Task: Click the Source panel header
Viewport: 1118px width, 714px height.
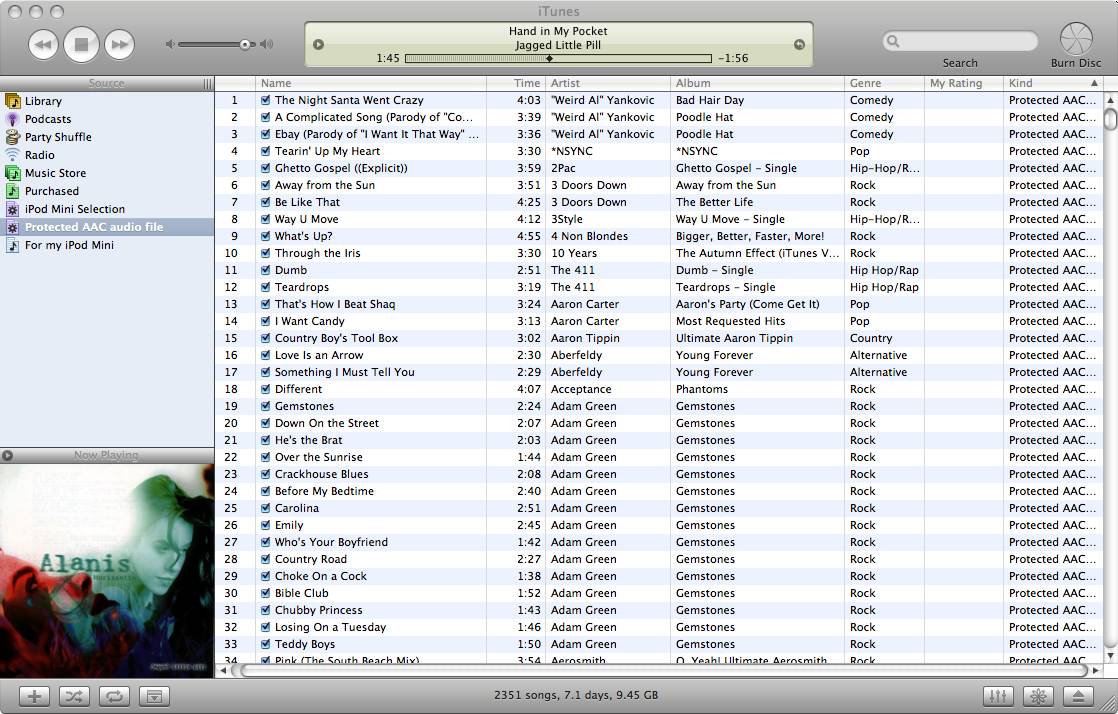Action: (107, 83)
